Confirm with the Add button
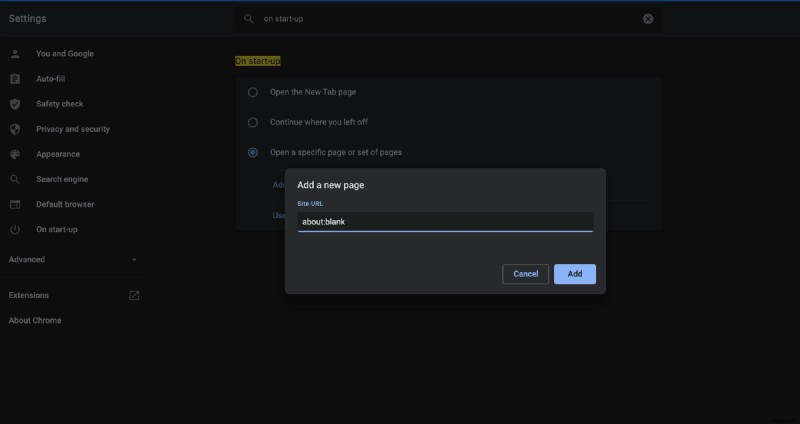Image resolution: width=800 pixels, height=424 pixels. (x=575, y=274)
